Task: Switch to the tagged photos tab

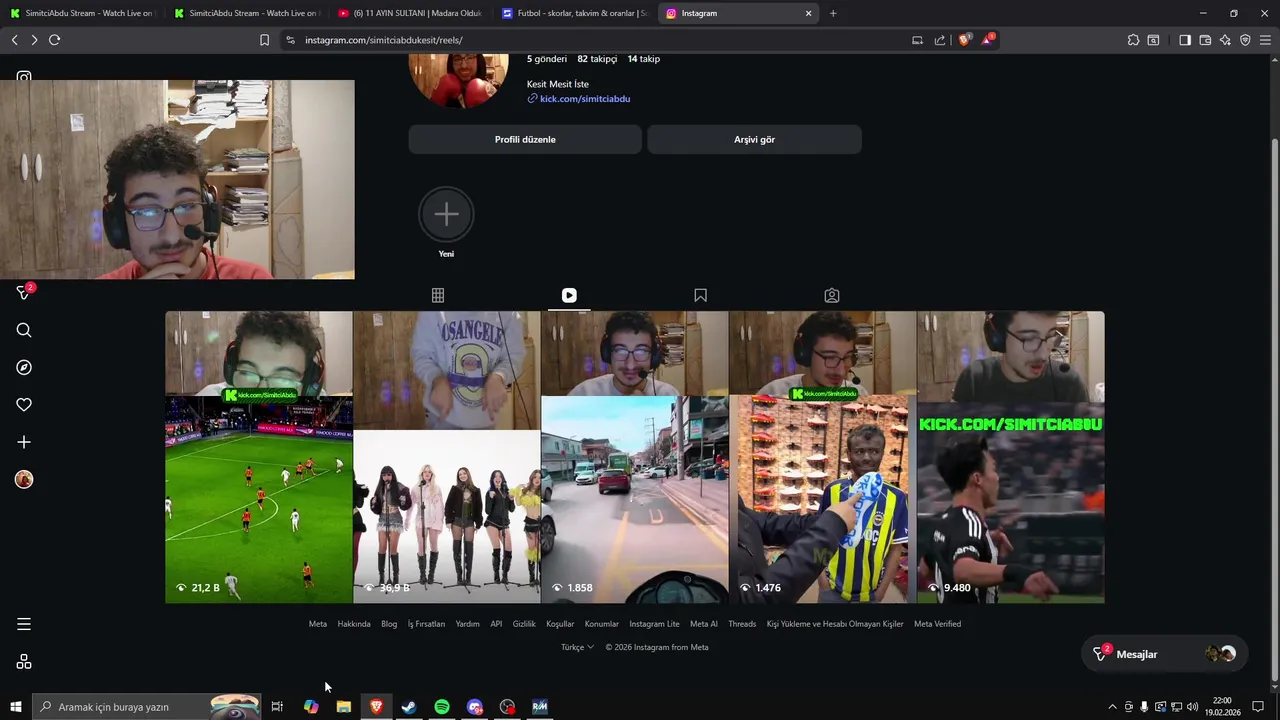Action: (832, 295)
